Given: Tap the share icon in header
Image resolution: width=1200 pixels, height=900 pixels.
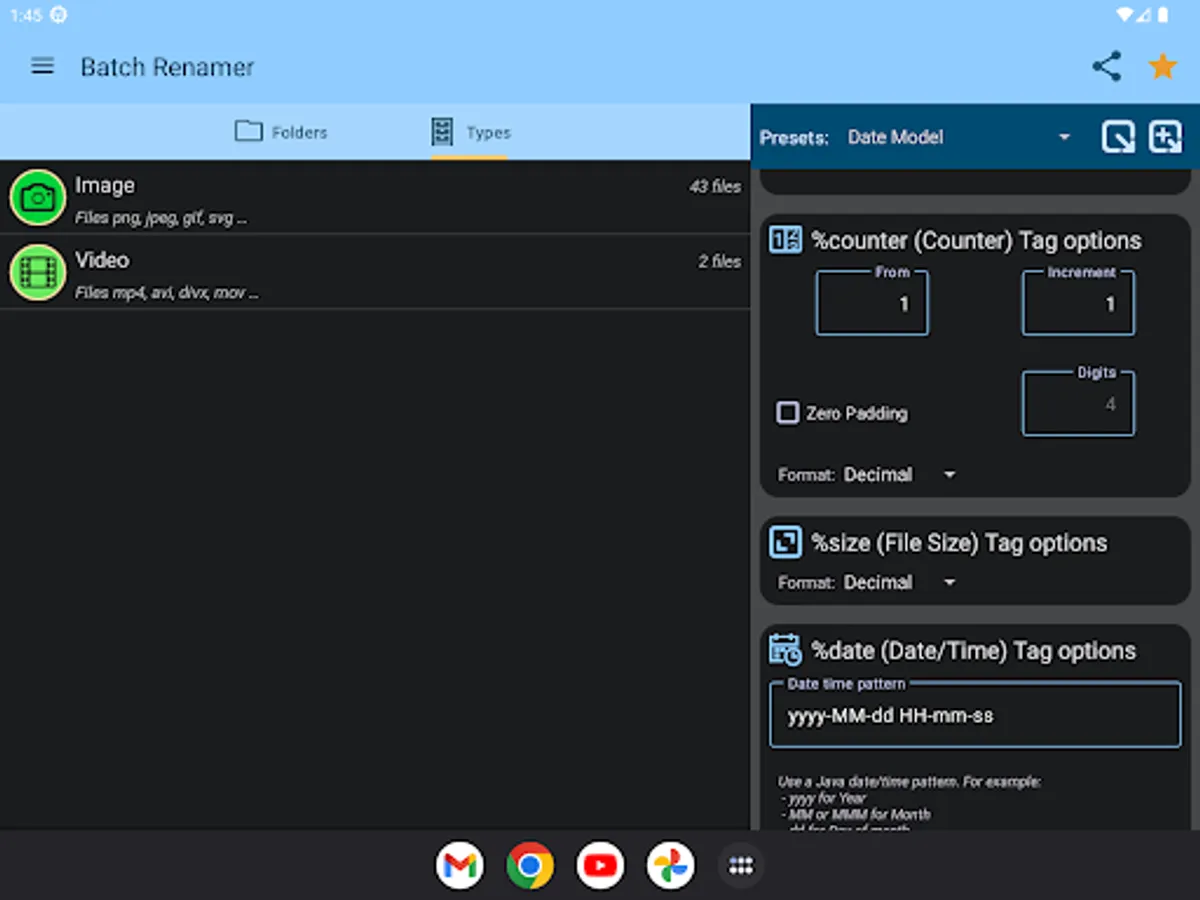Looking at the screenshot, I should point(1106,67).
